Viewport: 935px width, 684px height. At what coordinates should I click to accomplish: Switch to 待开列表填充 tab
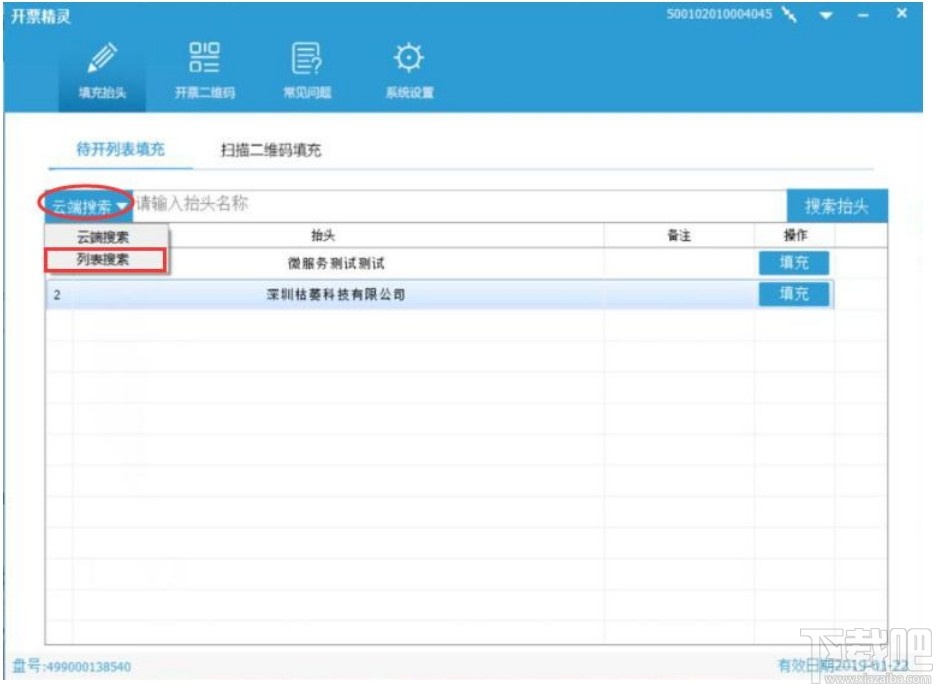click(120, 149)
